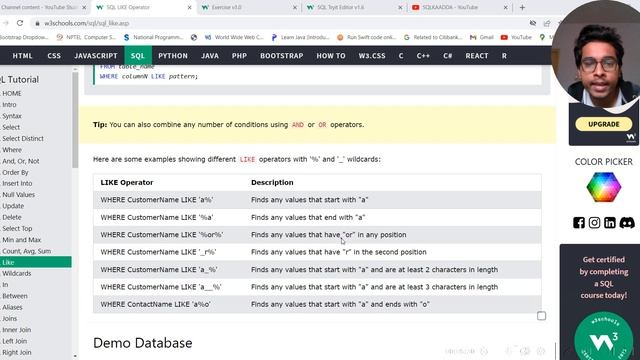Close the Exercise v3.0 tab
The height and width of the screenshot is (360, 640).
tap(295, 7)
